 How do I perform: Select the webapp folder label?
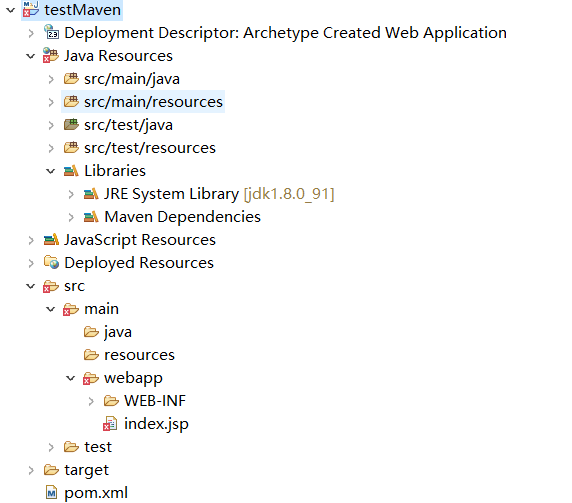133,378
